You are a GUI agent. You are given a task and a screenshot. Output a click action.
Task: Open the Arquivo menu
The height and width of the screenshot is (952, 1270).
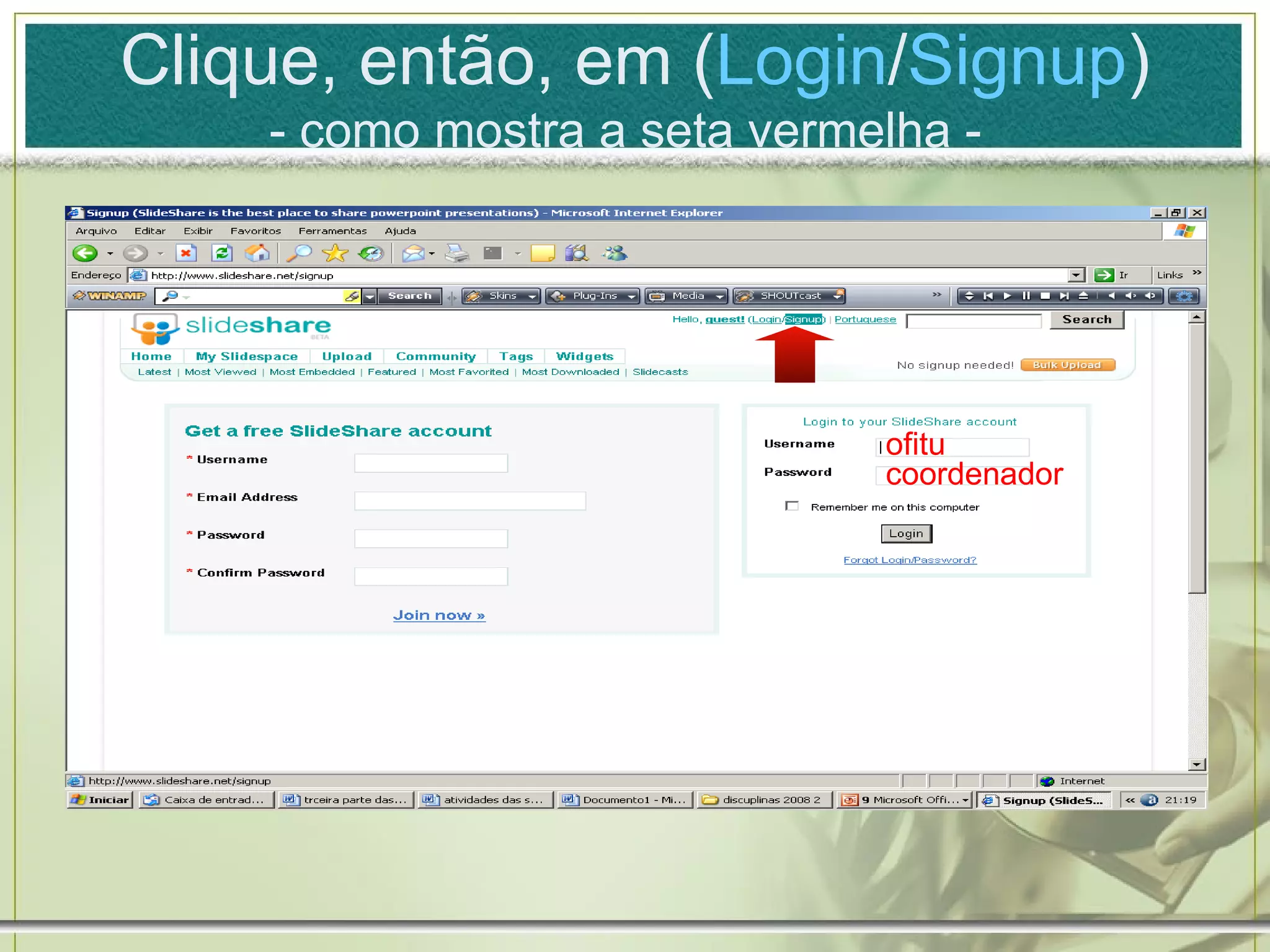[96, 231]
